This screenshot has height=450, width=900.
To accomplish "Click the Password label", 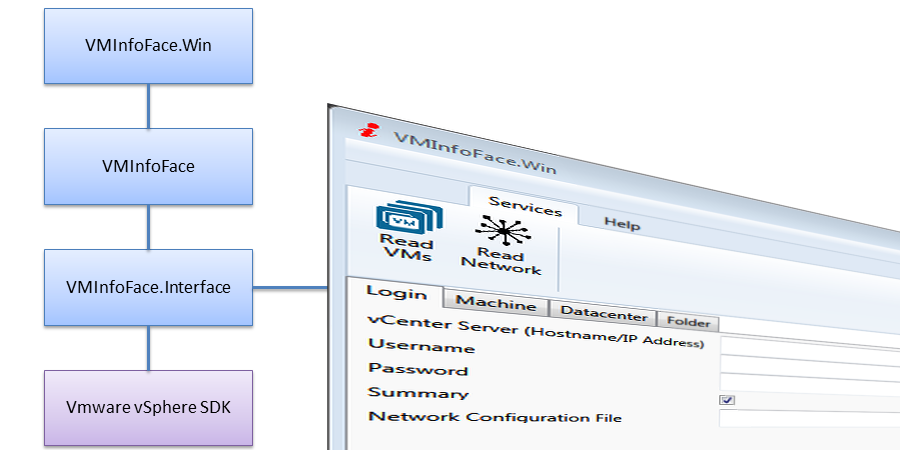I will (x=418, y=369).
